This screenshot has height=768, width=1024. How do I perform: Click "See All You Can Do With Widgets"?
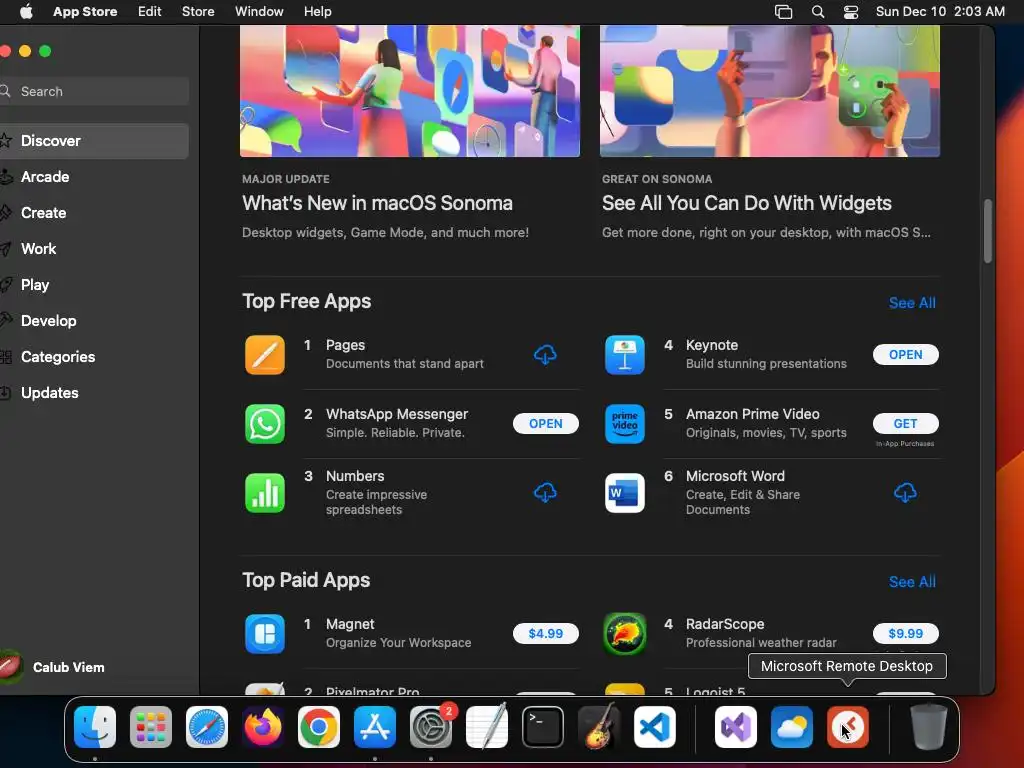click(746, 203)
